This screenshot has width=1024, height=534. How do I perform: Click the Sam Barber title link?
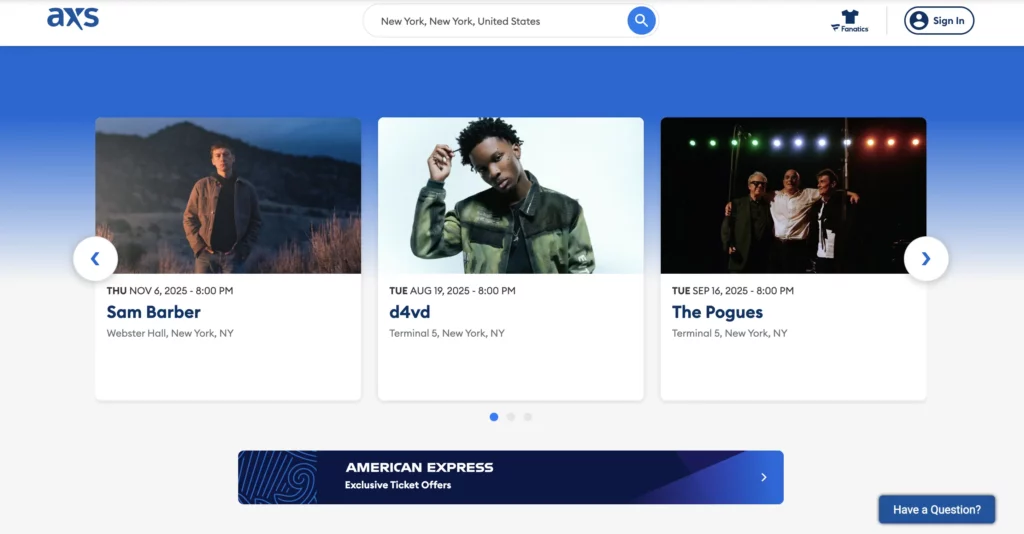click(153, 312)
